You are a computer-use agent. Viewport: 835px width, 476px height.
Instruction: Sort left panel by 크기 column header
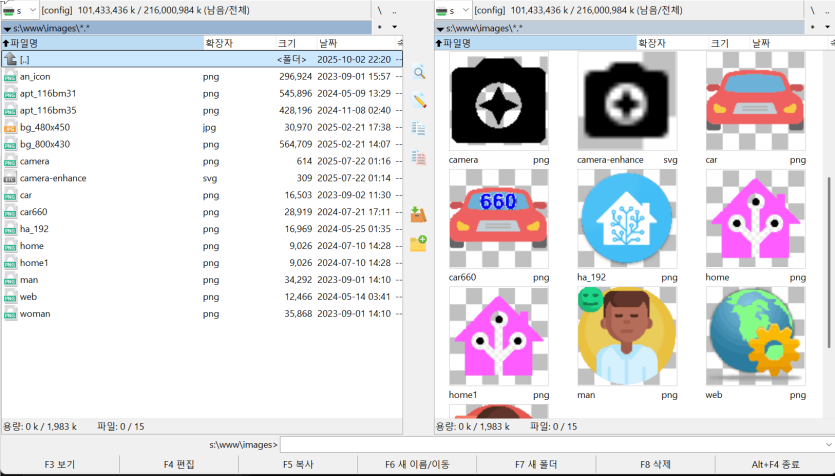tap(297, 43)
